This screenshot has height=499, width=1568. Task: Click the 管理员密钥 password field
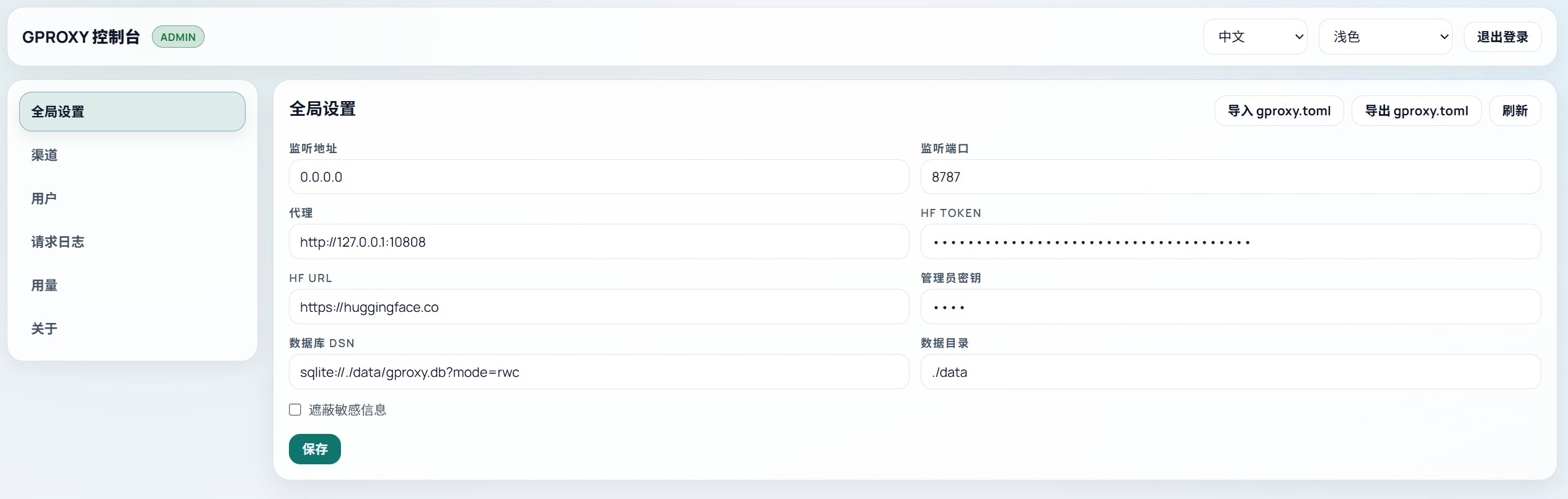click(1230, 307)
